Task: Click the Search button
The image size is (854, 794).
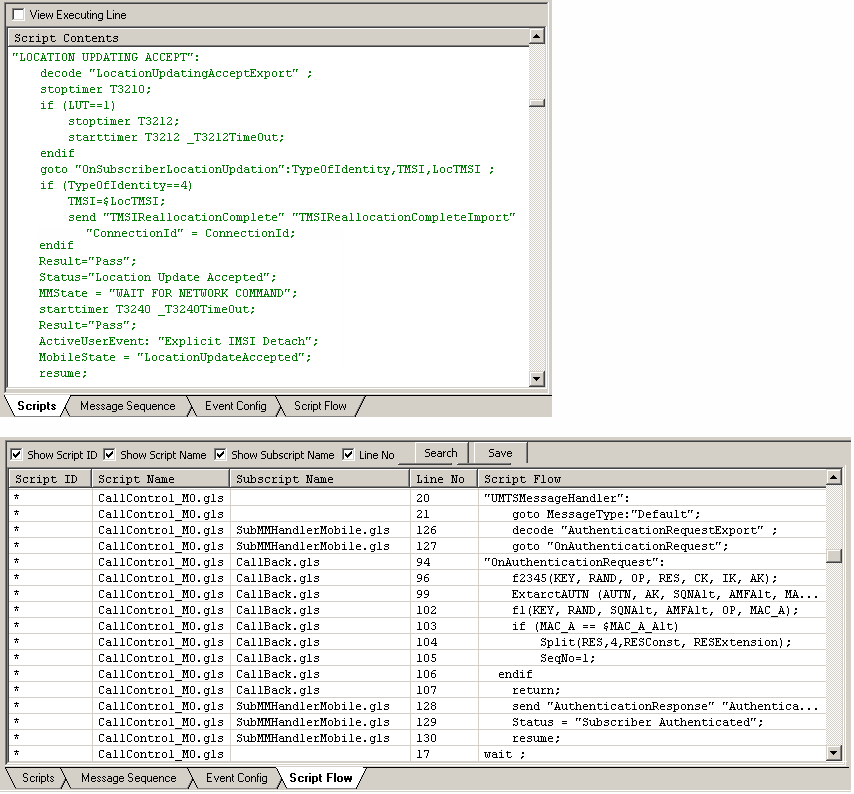Action: click(x=440, y=453)
